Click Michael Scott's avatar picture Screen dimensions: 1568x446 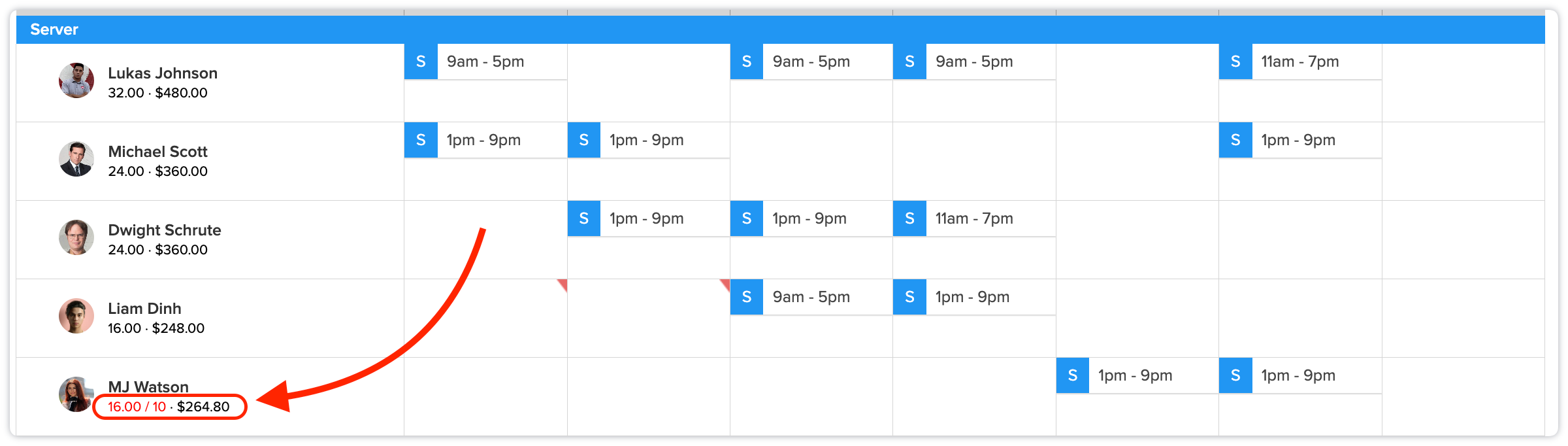tap(76, 159)
